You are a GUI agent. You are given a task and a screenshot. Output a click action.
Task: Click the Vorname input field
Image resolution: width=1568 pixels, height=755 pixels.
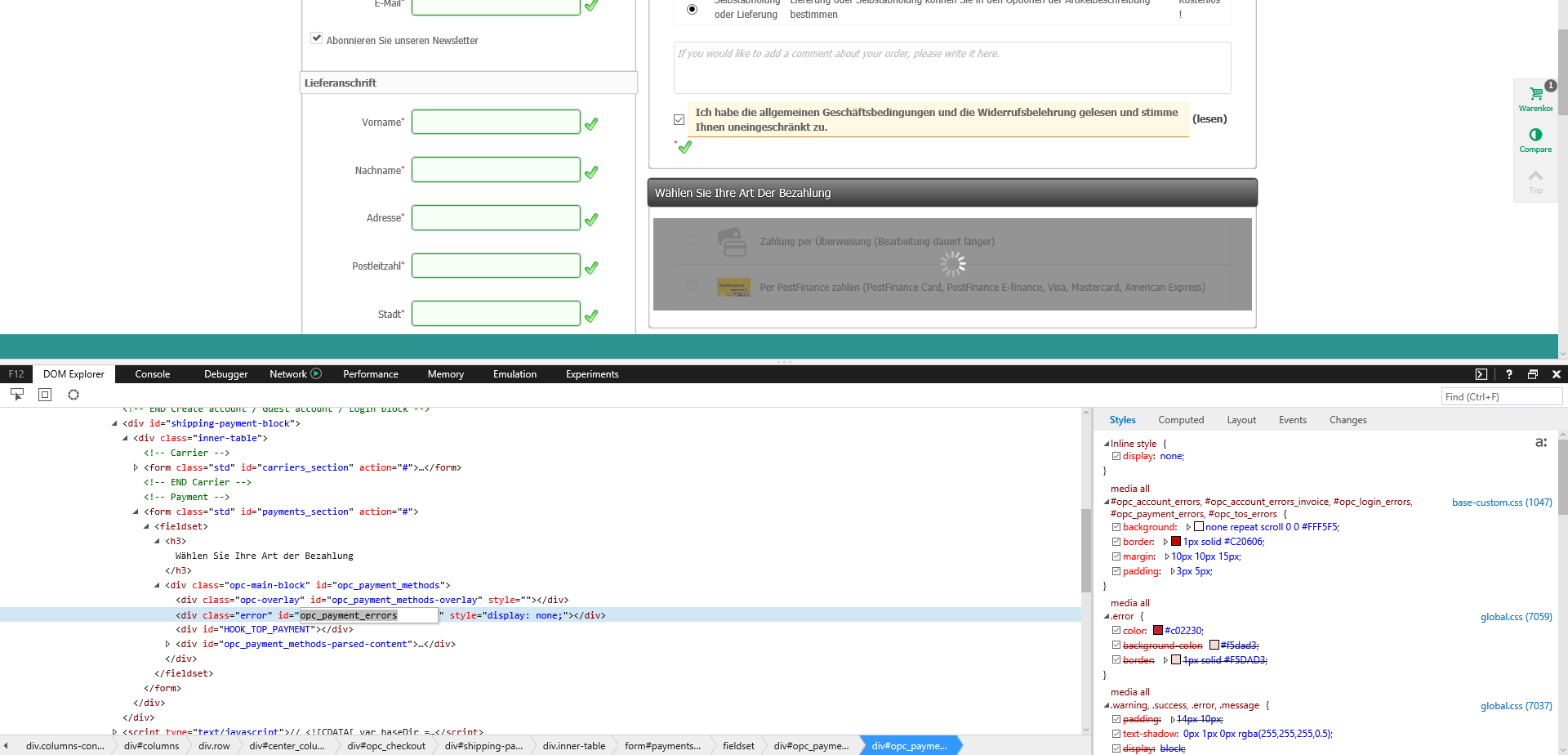[496, 122]
